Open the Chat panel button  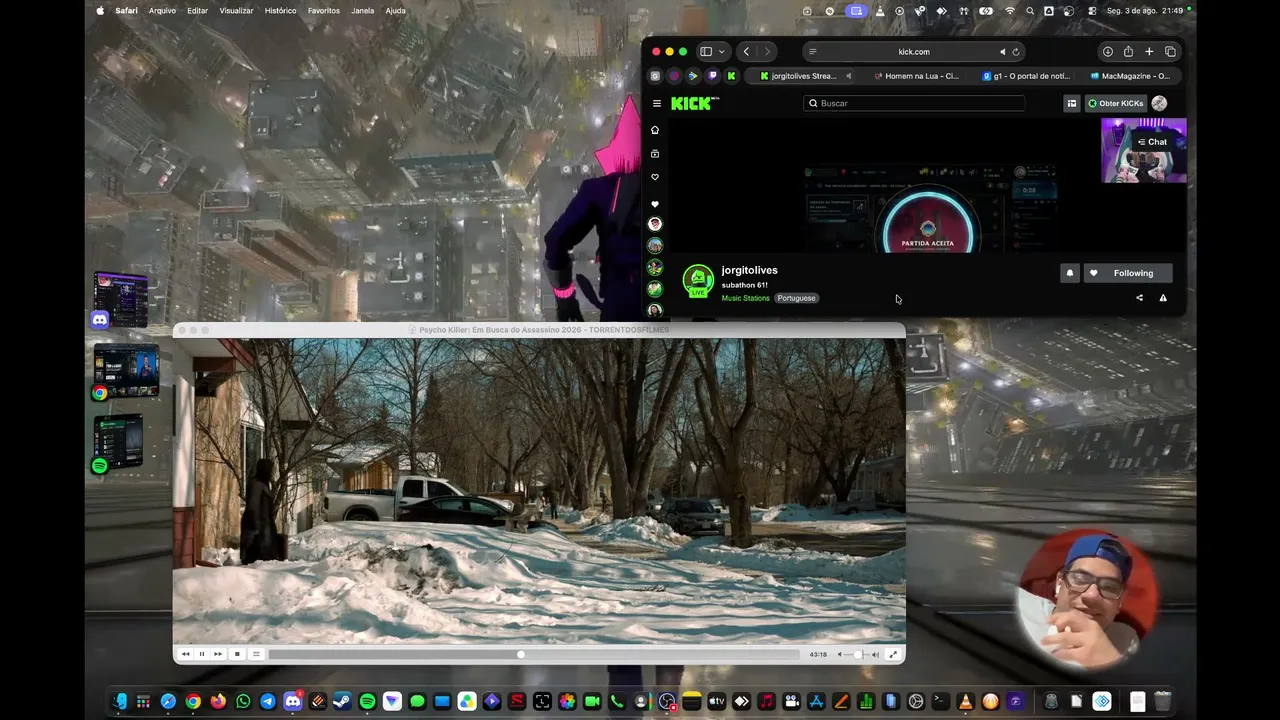pos(1152,142)
